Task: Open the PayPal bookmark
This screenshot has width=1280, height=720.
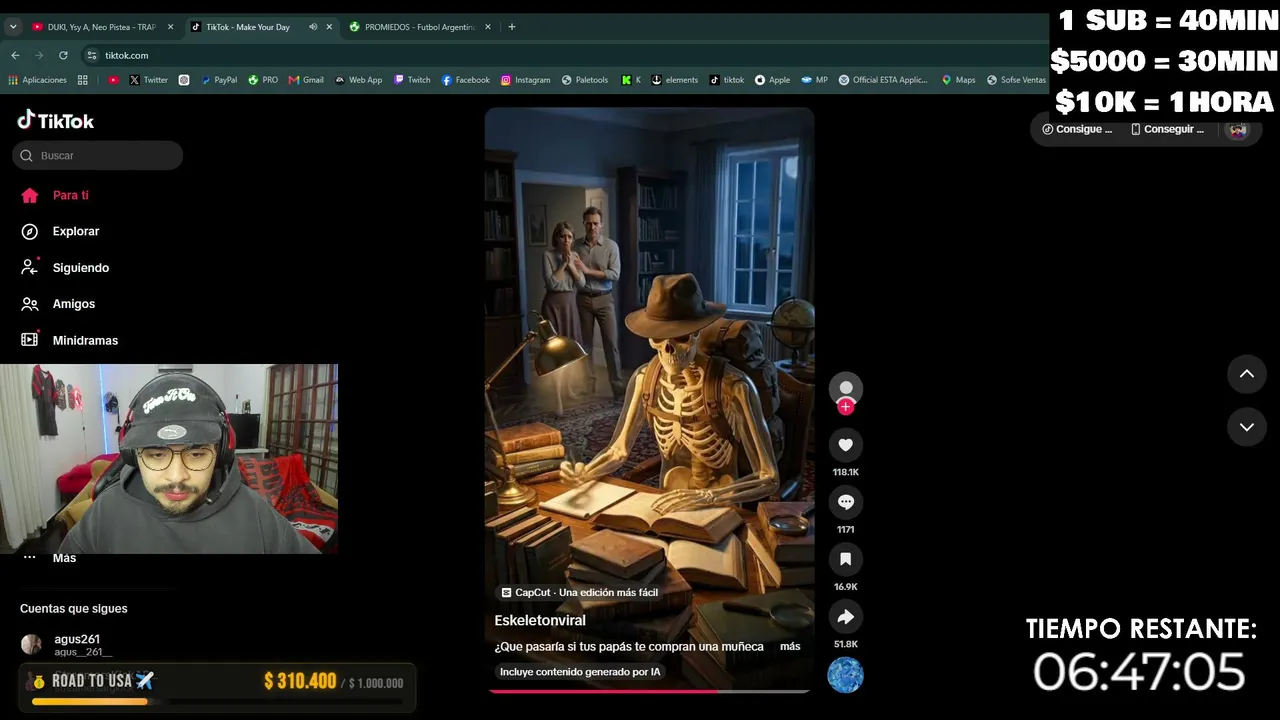Action: pyautogui.click(x=219, y=80)
